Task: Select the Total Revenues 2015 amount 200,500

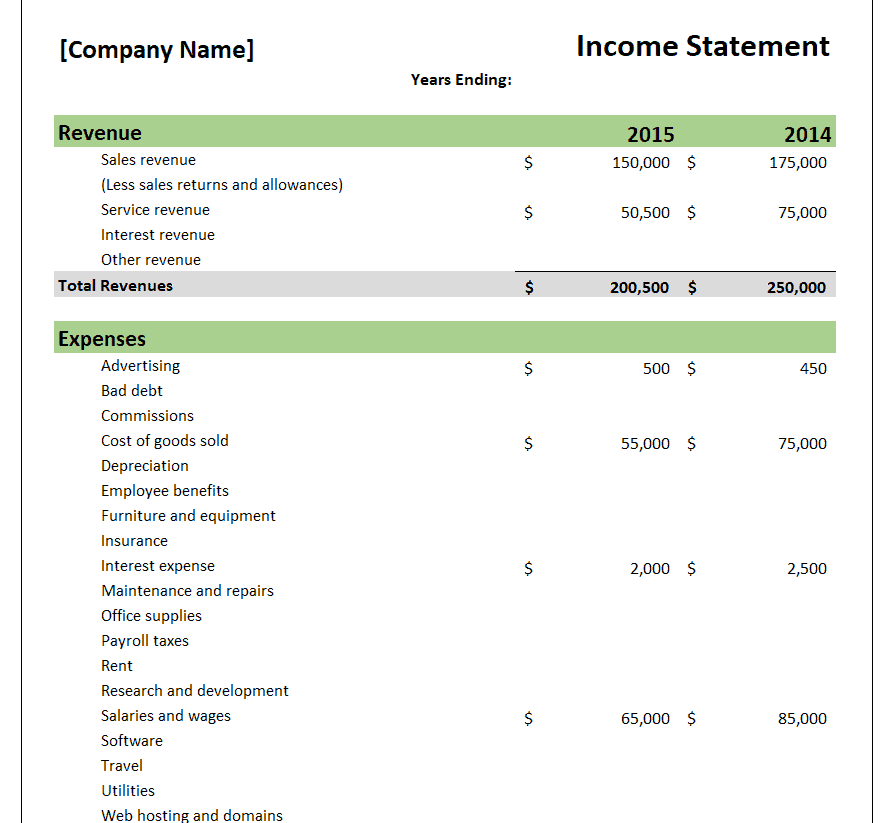Action: pos(639,287)
